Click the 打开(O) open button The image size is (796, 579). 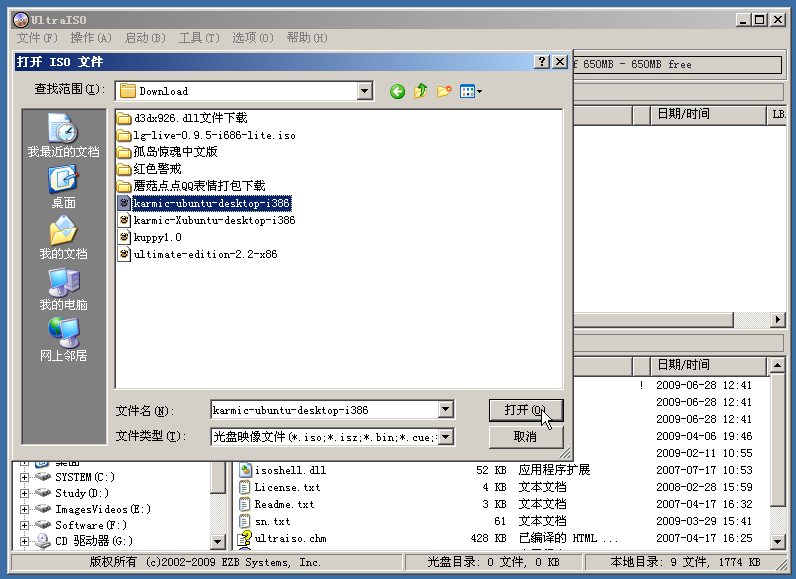(526, 410)
